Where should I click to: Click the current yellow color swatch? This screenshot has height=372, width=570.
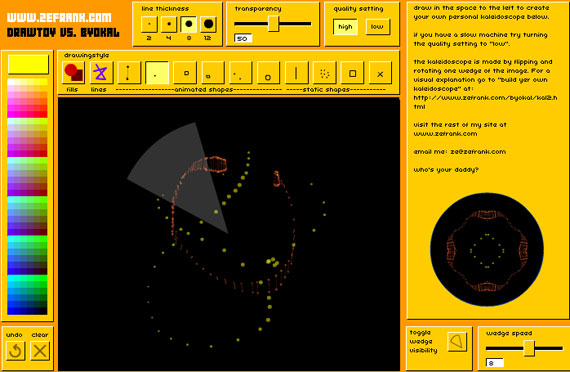[x=28, y=64]
